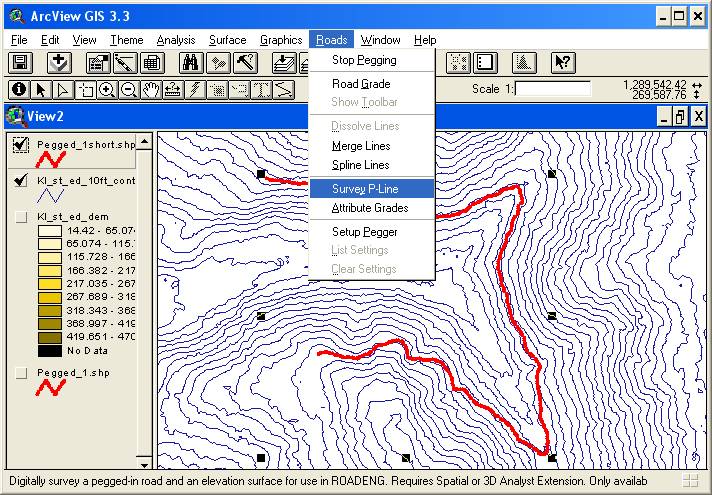Click the context Help arrow icon

point(562,63)
